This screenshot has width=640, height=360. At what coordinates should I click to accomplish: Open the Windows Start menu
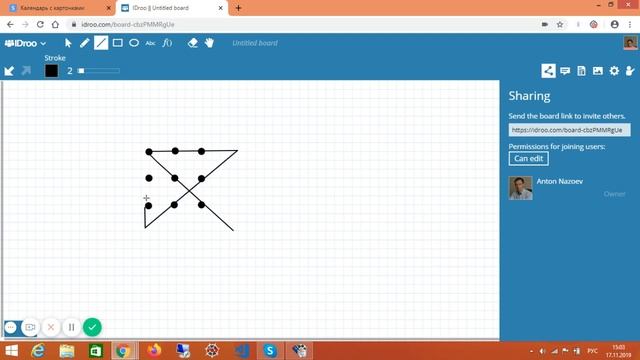point(11,350)
